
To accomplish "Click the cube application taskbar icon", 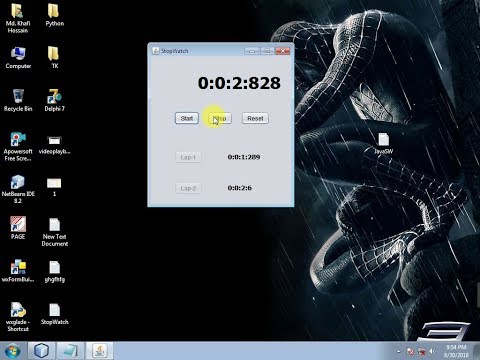I will tap(42, 350).
